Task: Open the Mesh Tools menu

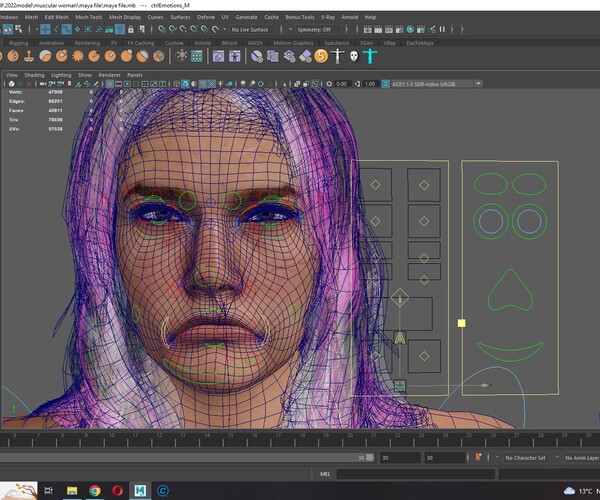Action: (x=89, y=17)
